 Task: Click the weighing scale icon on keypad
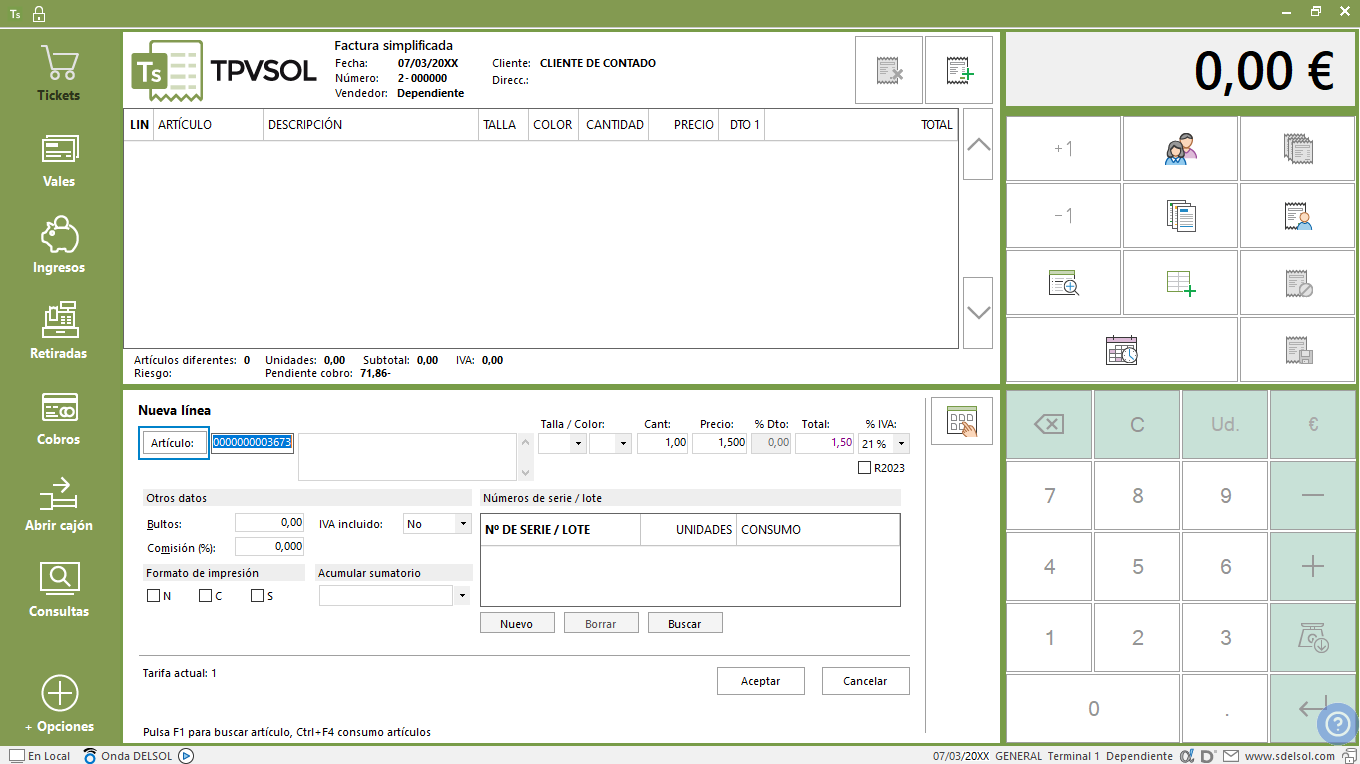tap(1313, 638)
